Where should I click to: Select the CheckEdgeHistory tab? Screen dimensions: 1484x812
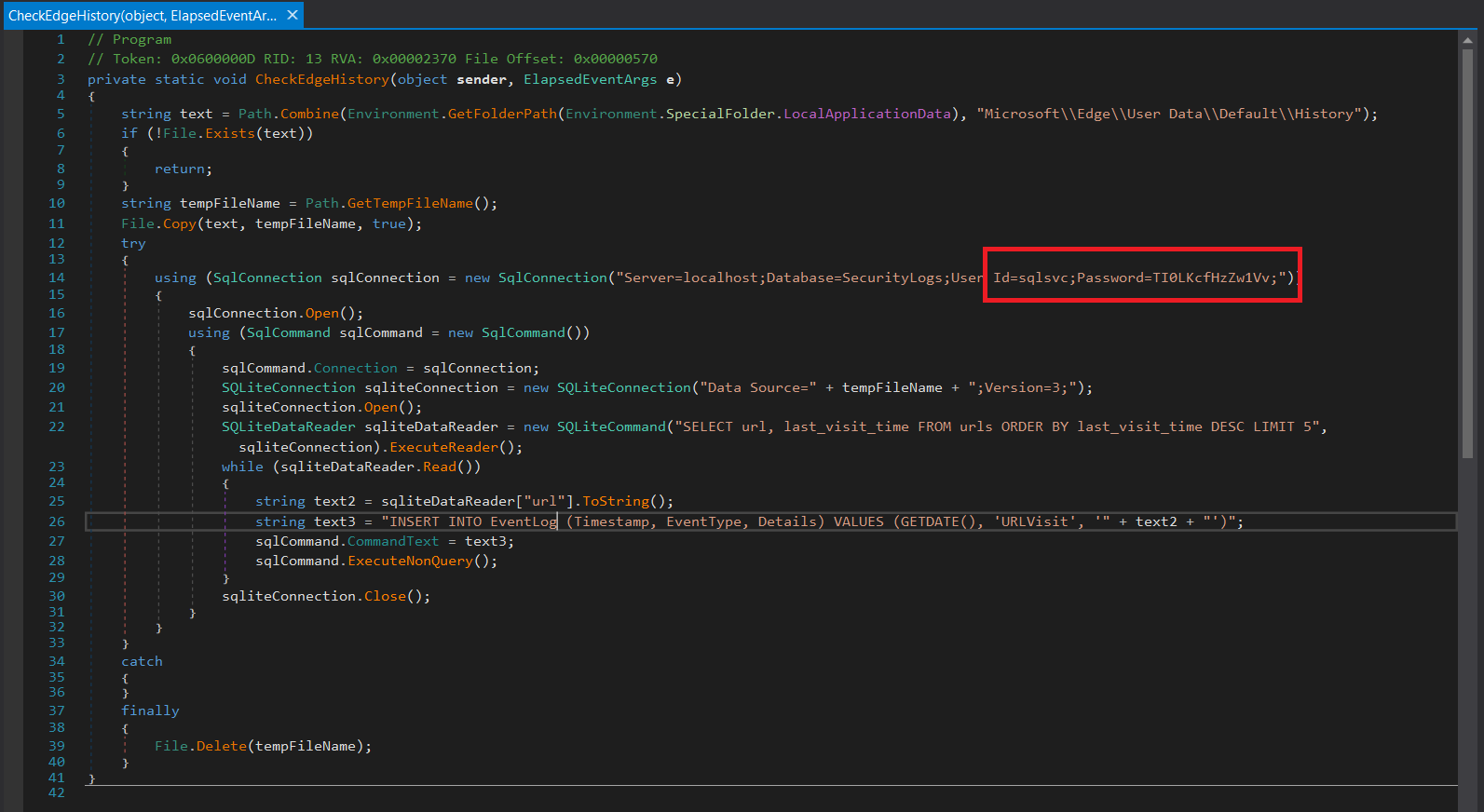tap(143, 16)
